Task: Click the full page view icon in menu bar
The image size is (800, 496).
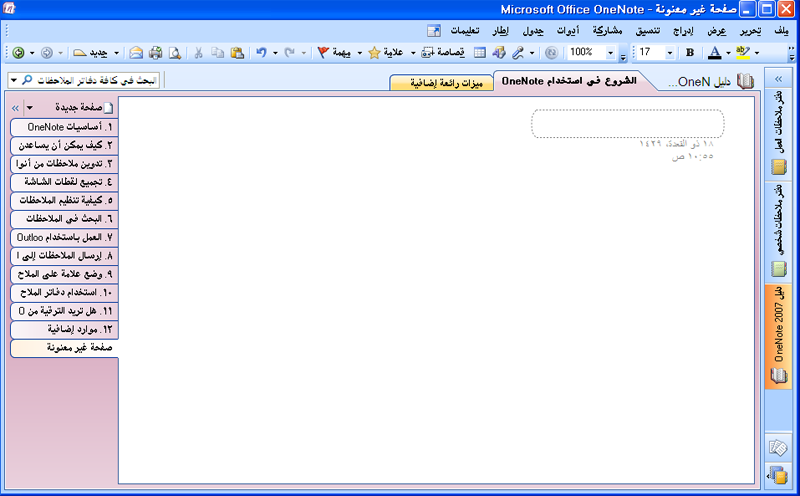Action: tap(434, 31)
